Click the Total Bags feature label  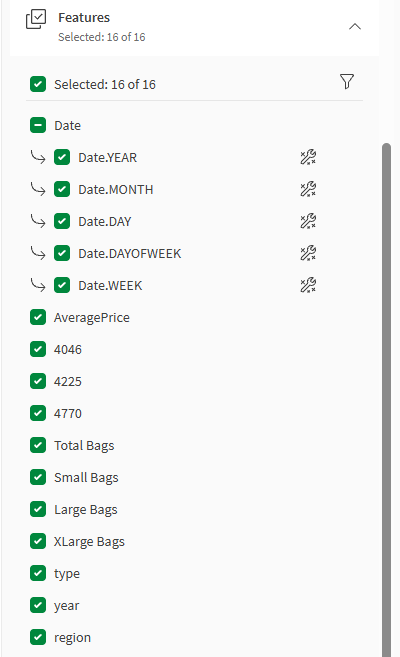pyautogui.click(x=84, y=445)
